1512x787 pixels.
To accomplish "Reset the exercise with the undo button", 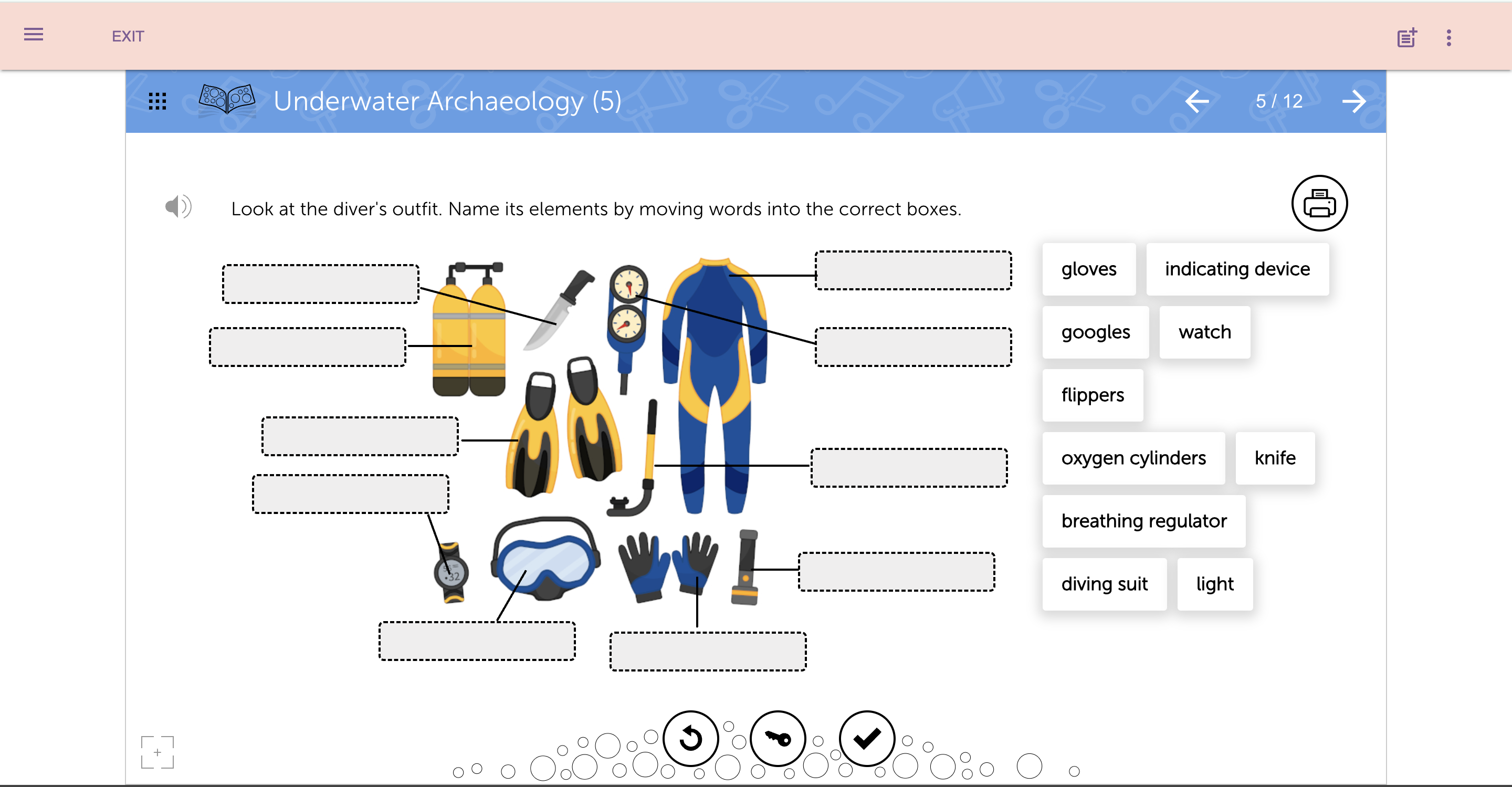I will tap(690, 738).
